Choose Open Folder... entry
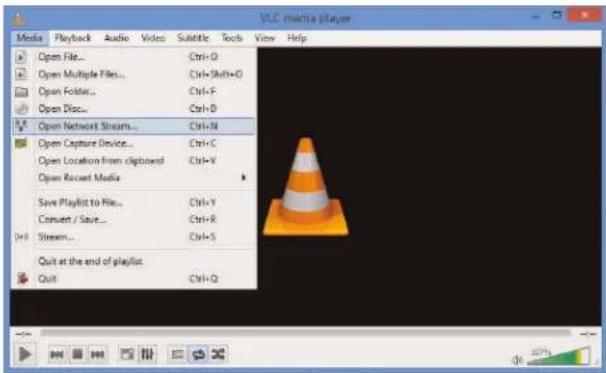The width and height of the screenshot is (606, 373). (x=134, y=92)
